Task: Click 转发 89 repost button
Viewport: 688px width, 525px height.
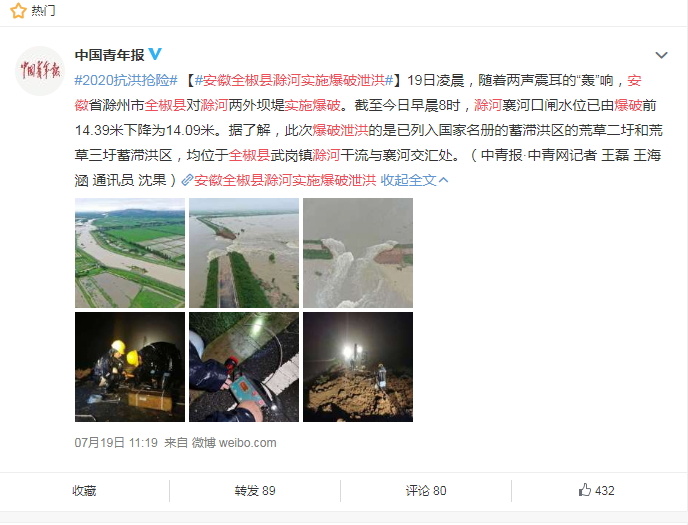Action: click(255, 490)
